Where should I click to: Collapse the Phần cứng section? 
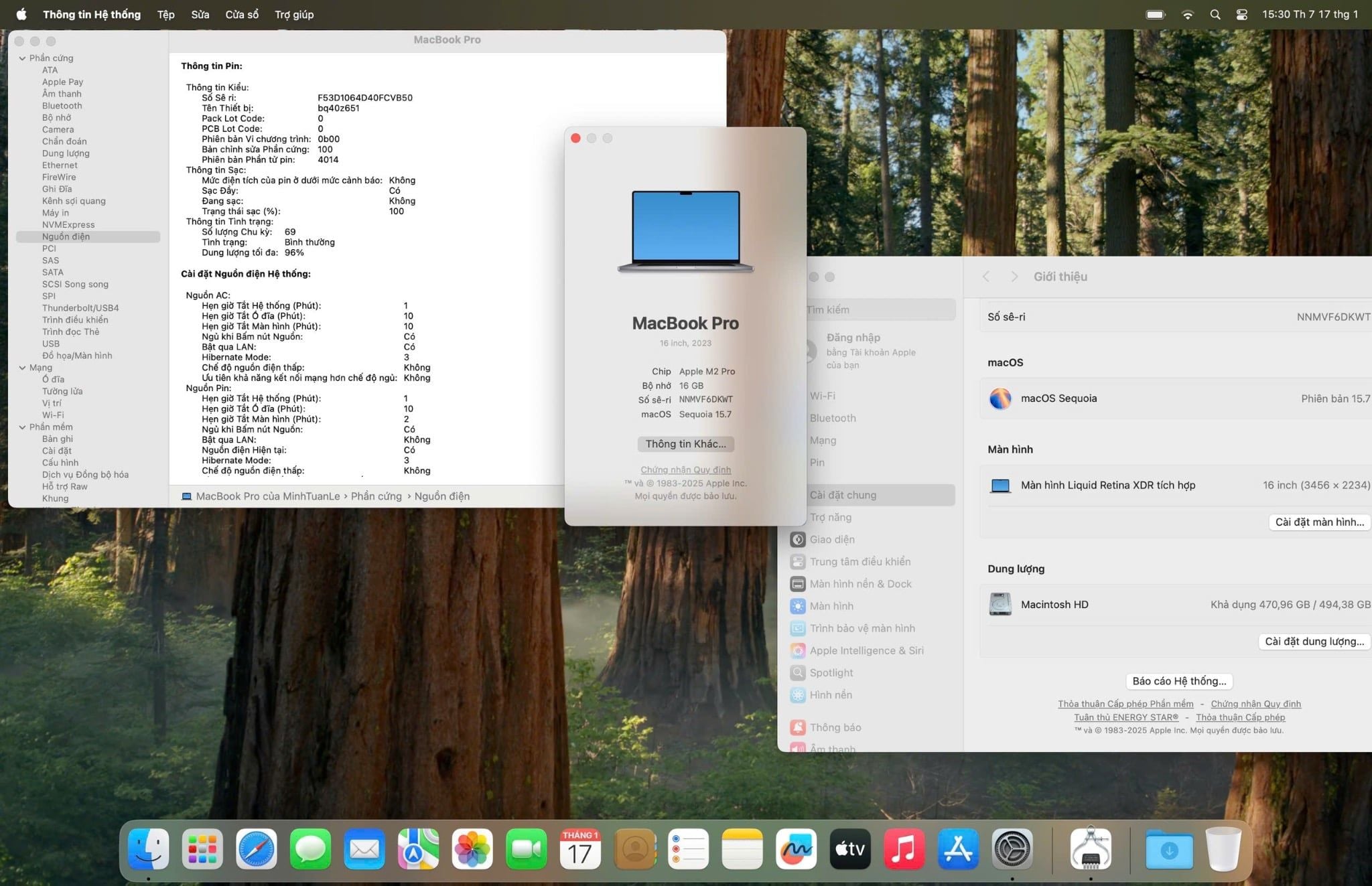pos(22,58)
